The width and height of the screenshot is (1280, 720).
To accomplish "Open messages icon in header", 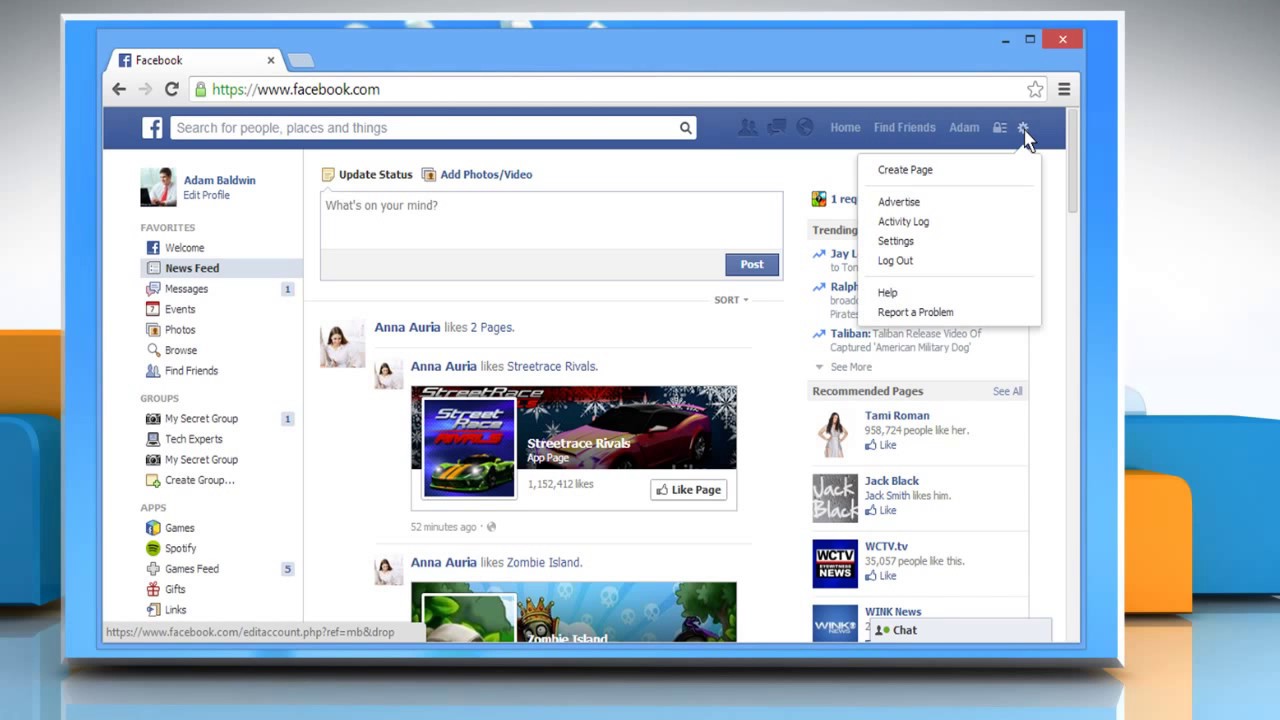I will (x=776, y=127).
